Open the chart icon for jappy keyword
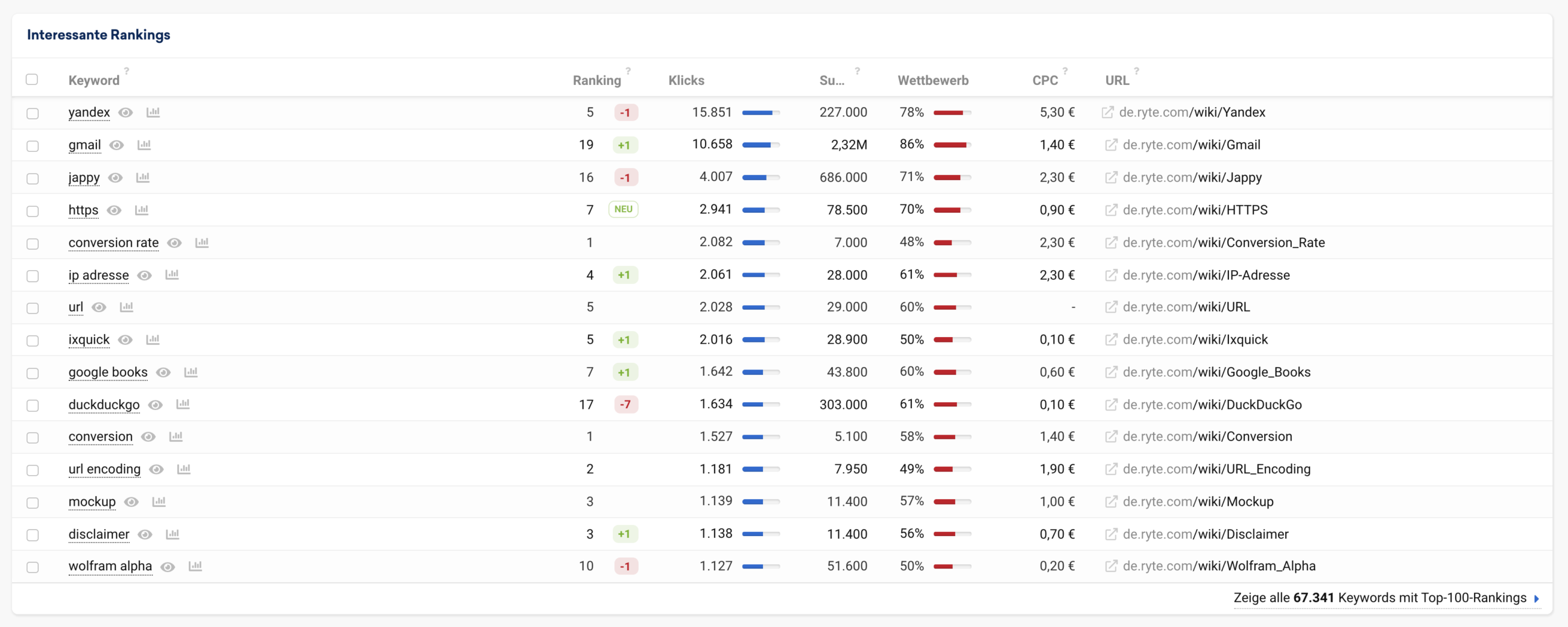1568x627 pixels. click(142, 177)
